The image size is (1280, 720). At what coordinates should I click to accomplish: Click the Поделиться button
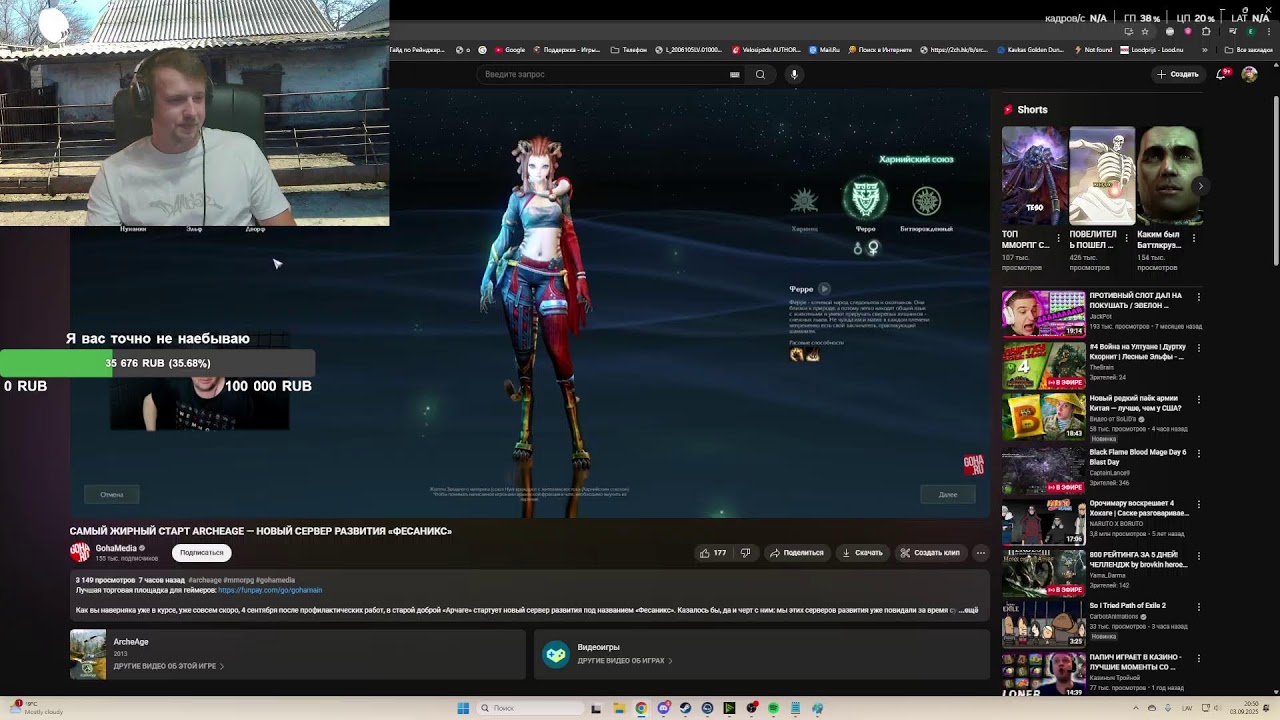(797, 553)
